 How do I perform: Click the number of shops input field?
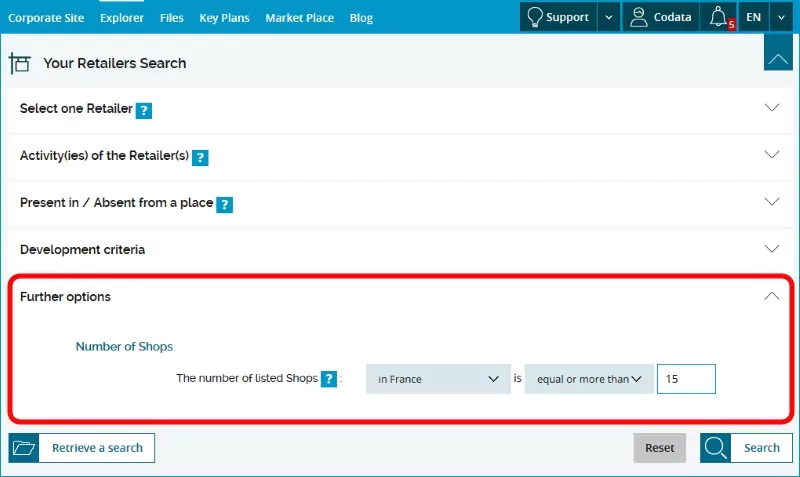(686, 379)
